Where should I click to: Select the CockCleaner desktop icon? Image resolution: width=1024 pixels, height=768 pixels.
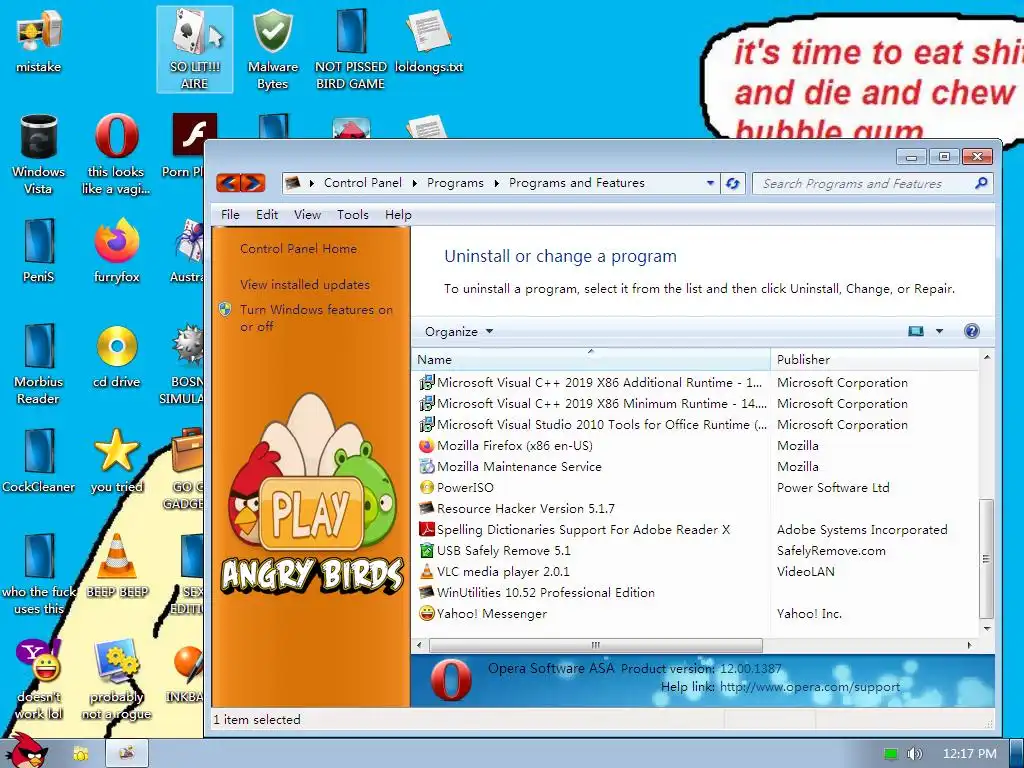point(39,461)
